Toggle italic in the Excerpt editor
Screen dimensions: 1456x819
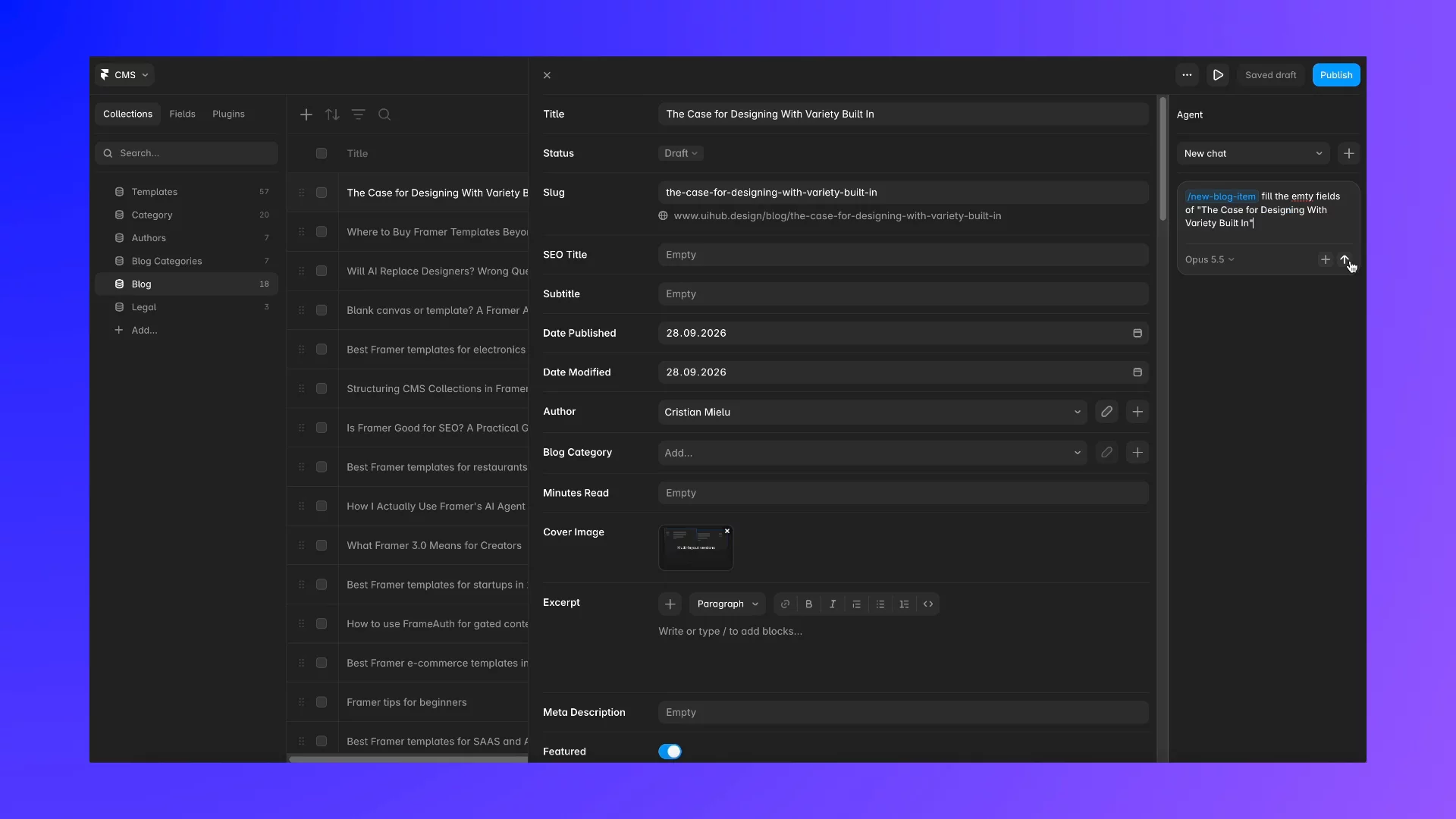pos(833,604)
